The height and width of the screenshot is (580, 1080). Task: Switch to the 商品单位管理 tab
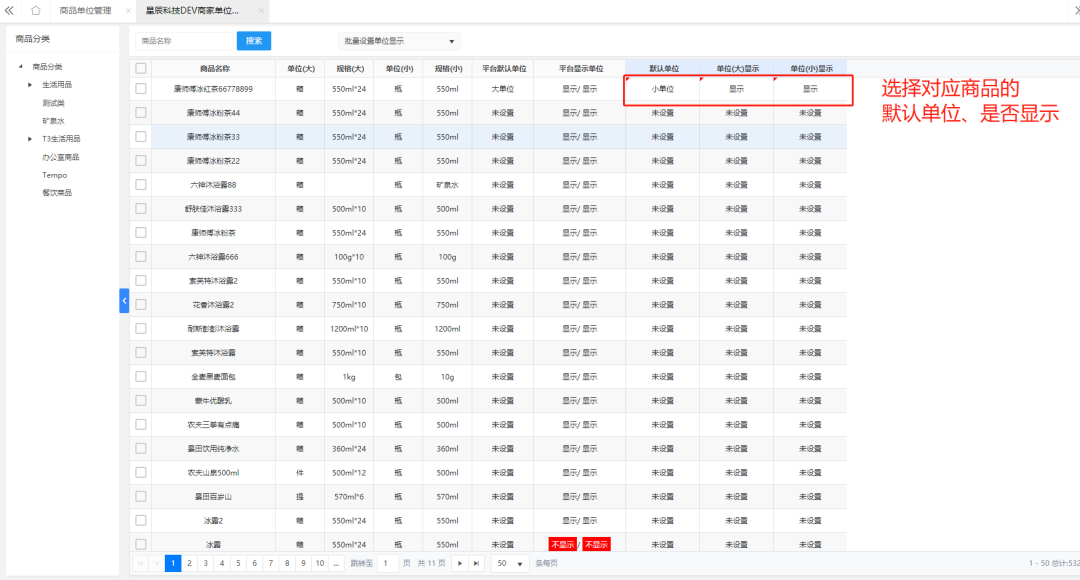[x=85, y=11]
